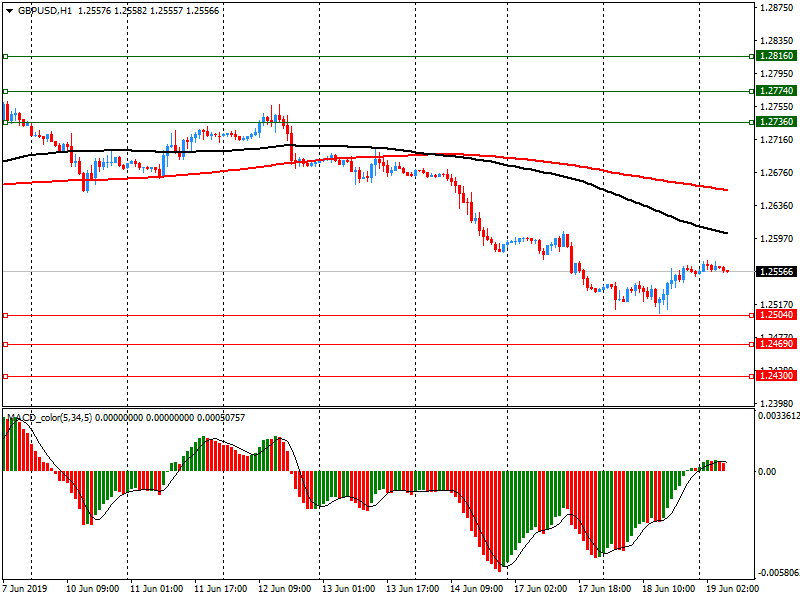Click the 11 Jun 01:00 time label
The image size is (800, 600).
click(157, 589)
